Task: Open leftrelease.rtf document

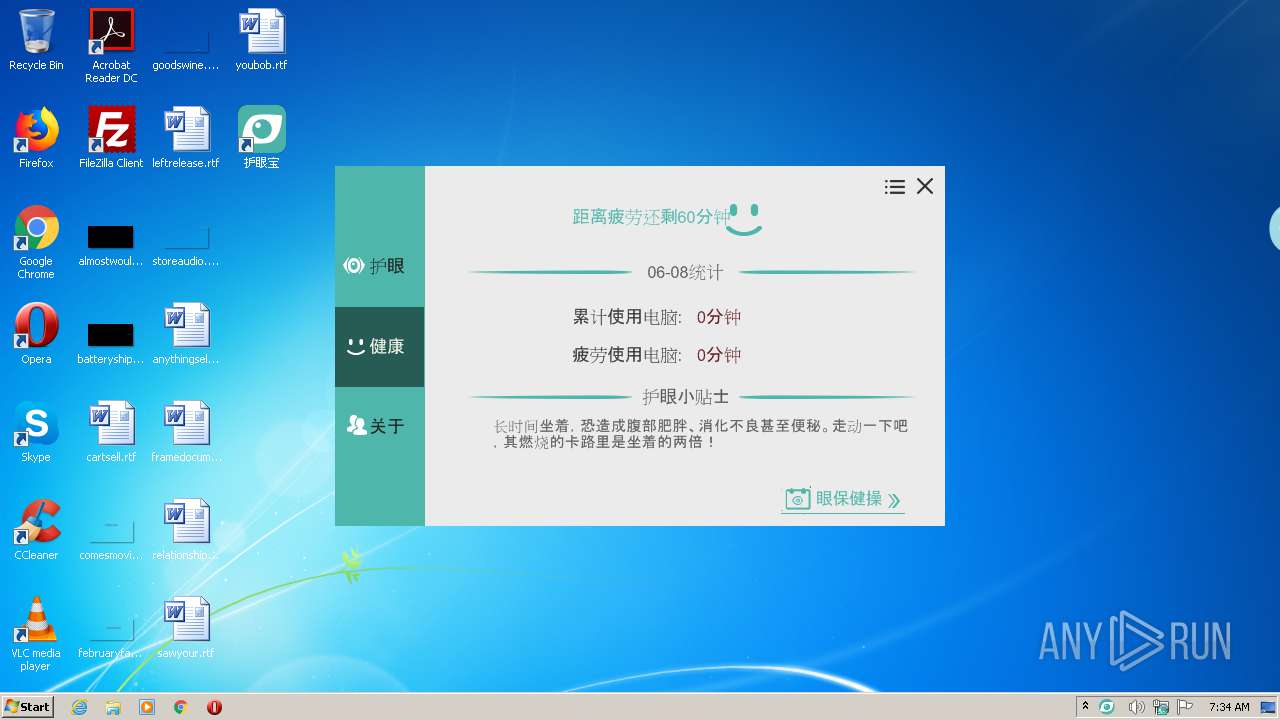Action: point(186,138)
